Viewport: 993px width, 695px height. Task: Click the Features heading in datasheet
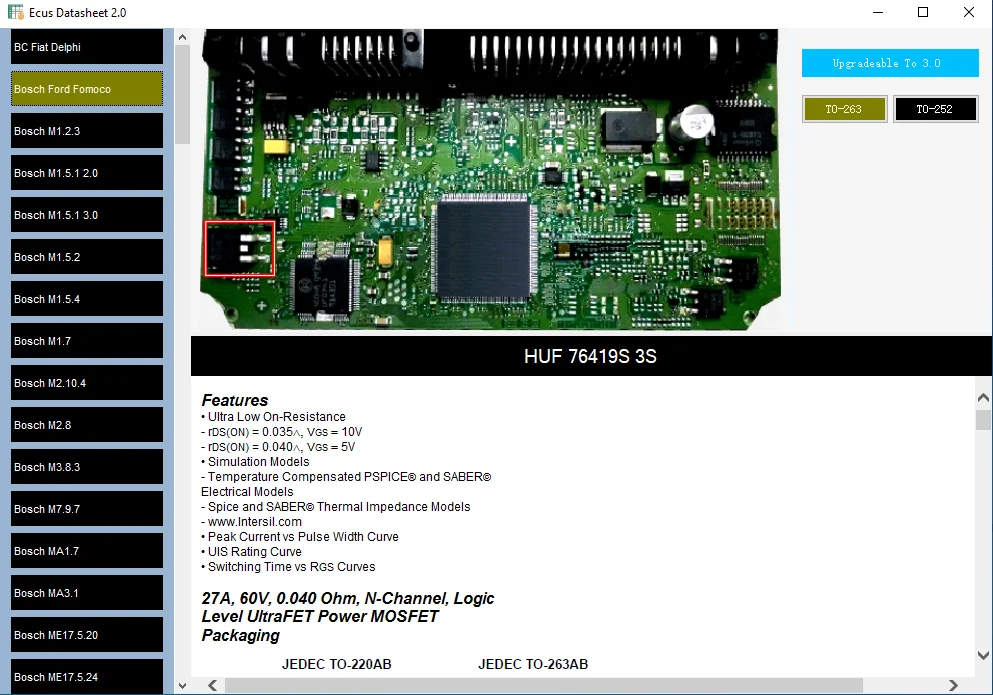[x=235, y=400]
